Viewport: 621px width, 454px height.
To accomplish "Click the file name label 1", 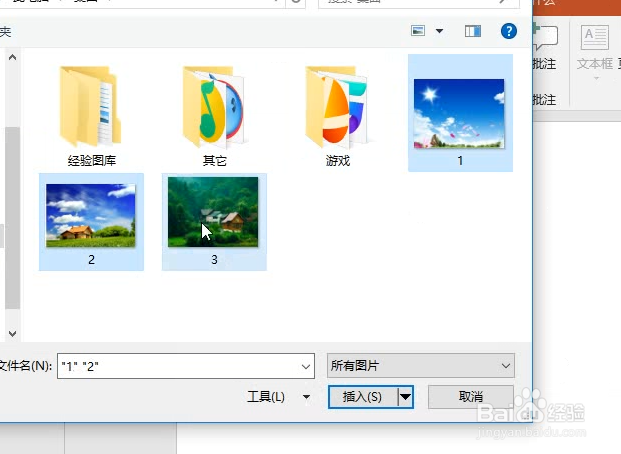I will [x=460, y=160].
